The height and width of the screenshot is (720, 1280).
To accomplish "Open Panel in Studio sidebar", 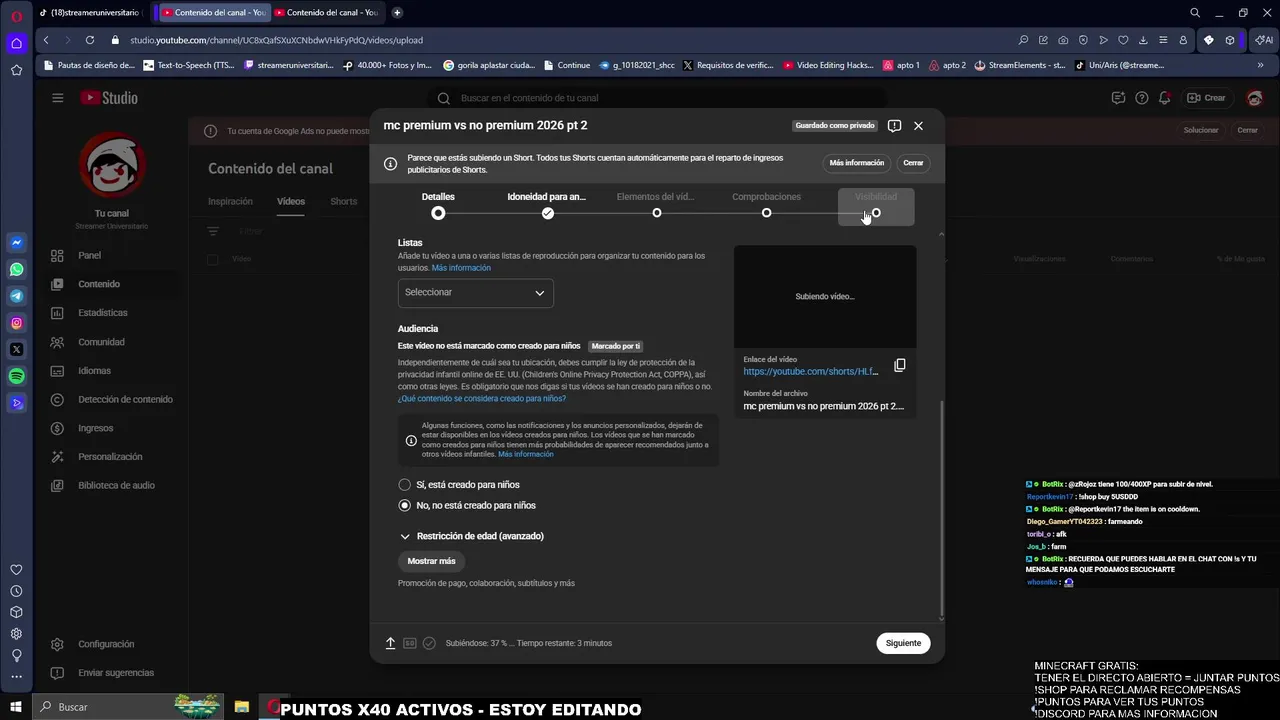I will (x=89, y=255).
